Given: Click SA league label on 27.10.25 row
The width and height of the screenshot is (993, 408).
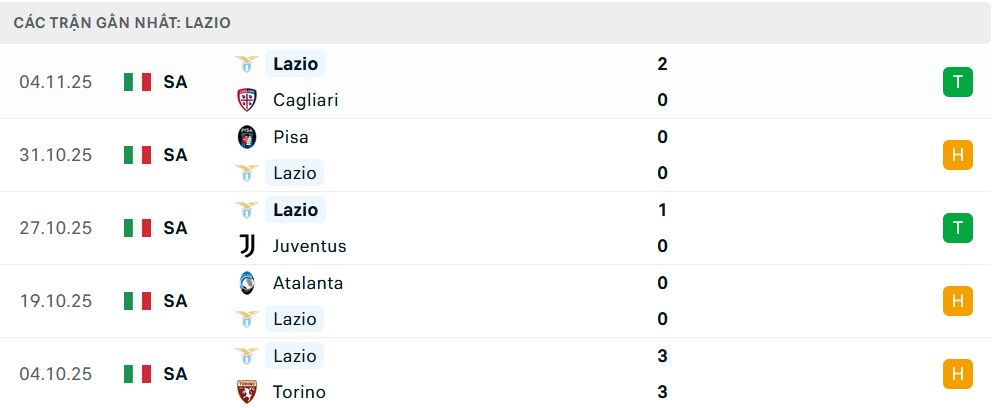Looking at the screenshot, I should coord(176,228).
